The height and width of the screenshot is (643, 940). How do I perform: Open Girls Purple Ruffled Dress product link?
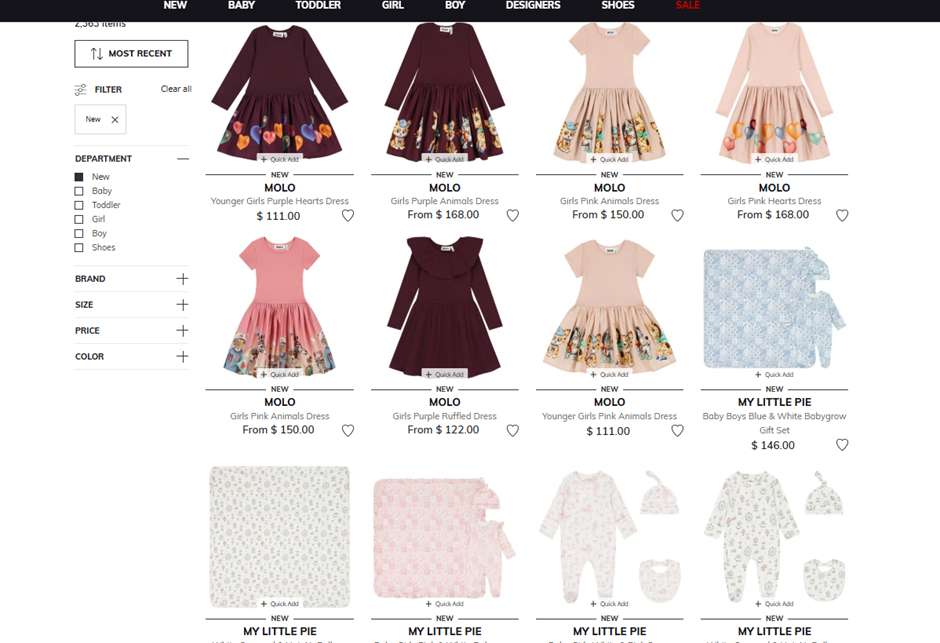click(x=445, y=416)
